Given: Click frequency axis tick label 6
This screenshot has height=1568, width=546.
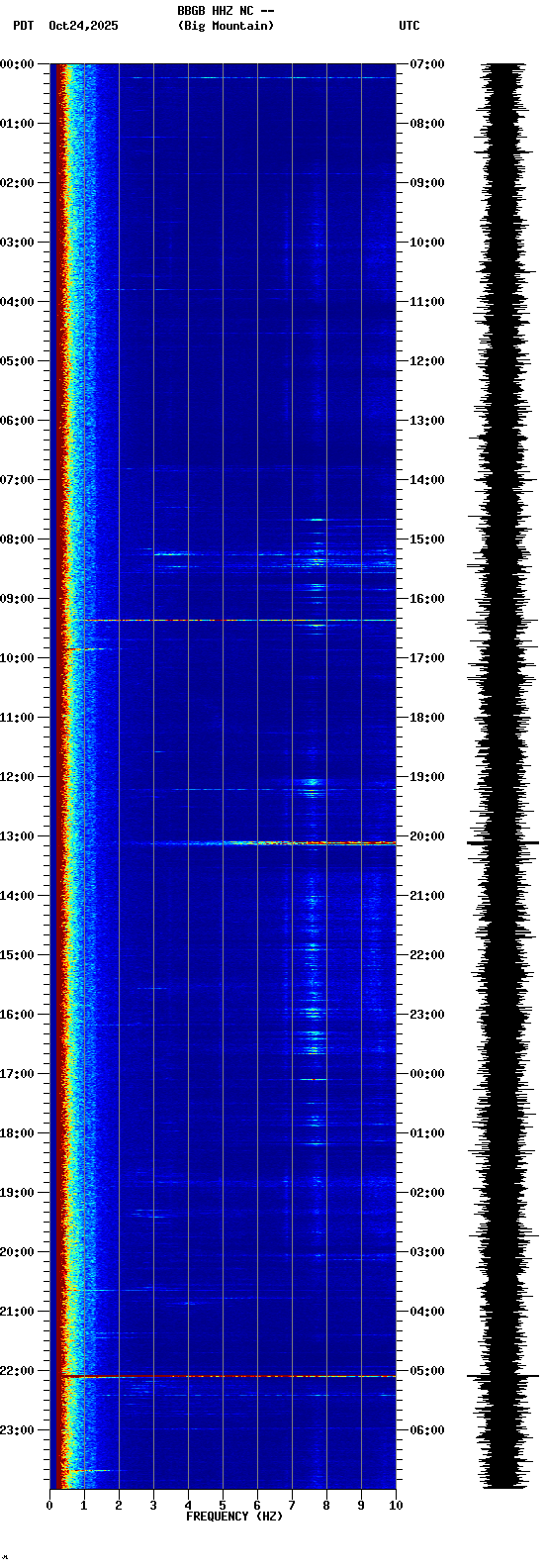Looking at the screenshot, I should (x=257, y=1506).
